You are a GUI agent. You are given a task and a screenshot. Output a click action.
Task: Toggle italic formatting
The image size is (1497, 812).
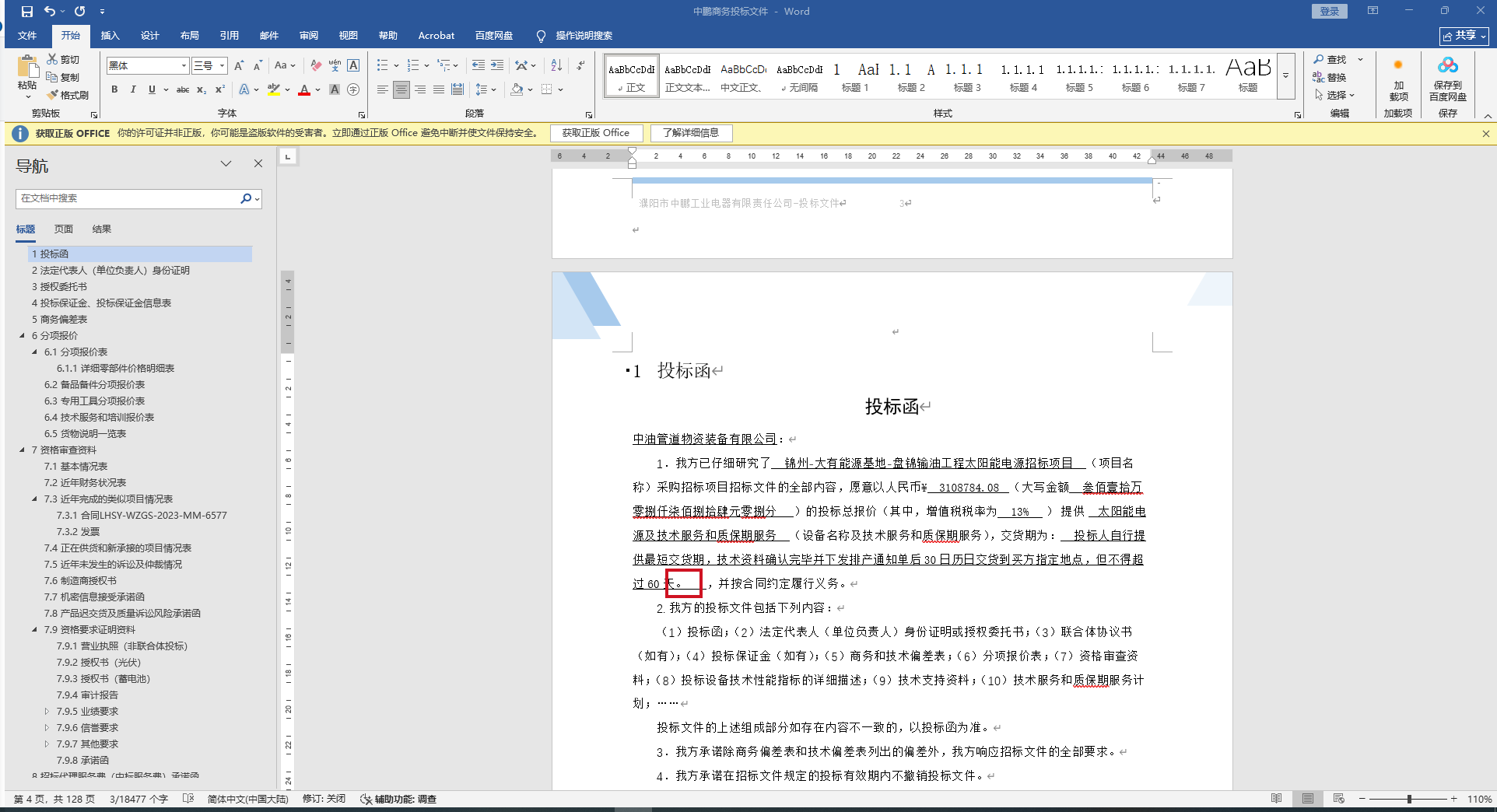[x=133, y=89]
